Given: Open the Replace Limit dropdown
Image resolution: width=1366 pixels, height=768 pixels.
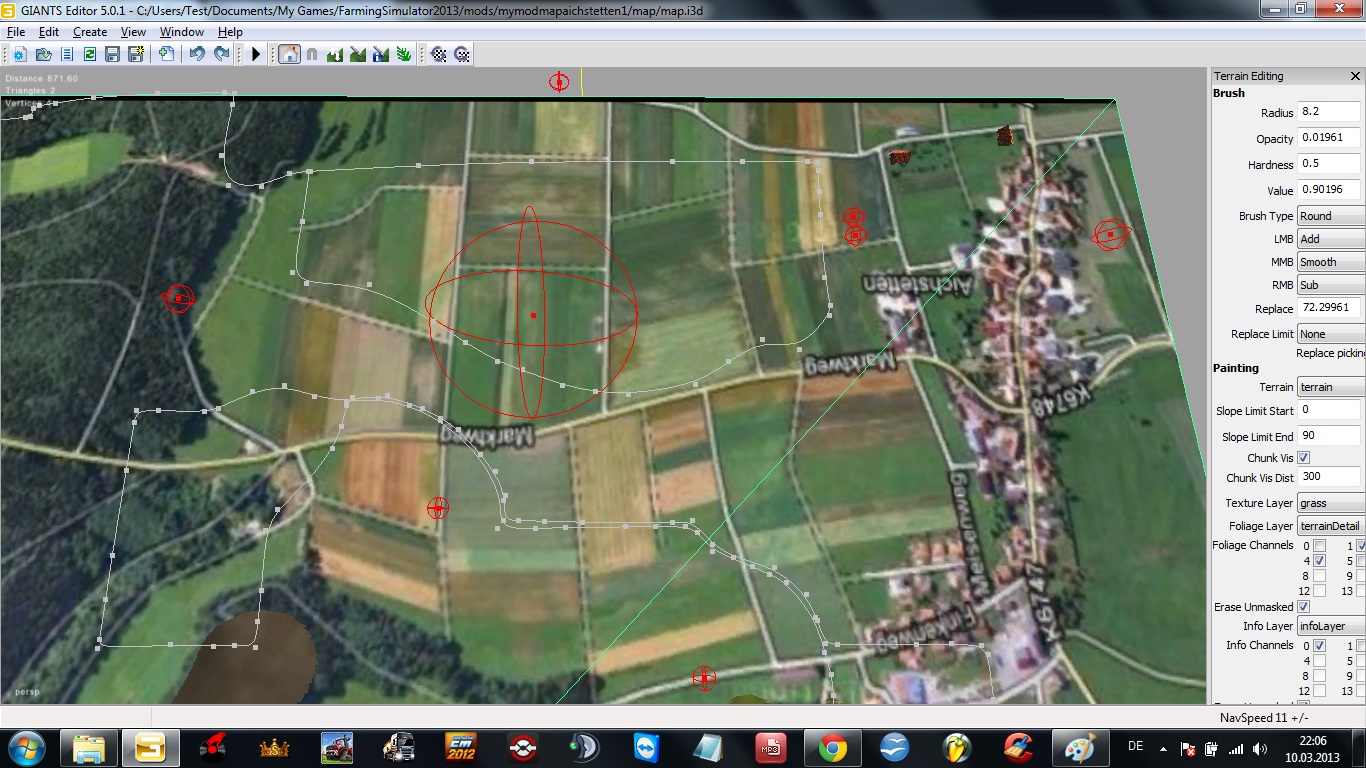Looking at the screenshot, I should 1331,334.
